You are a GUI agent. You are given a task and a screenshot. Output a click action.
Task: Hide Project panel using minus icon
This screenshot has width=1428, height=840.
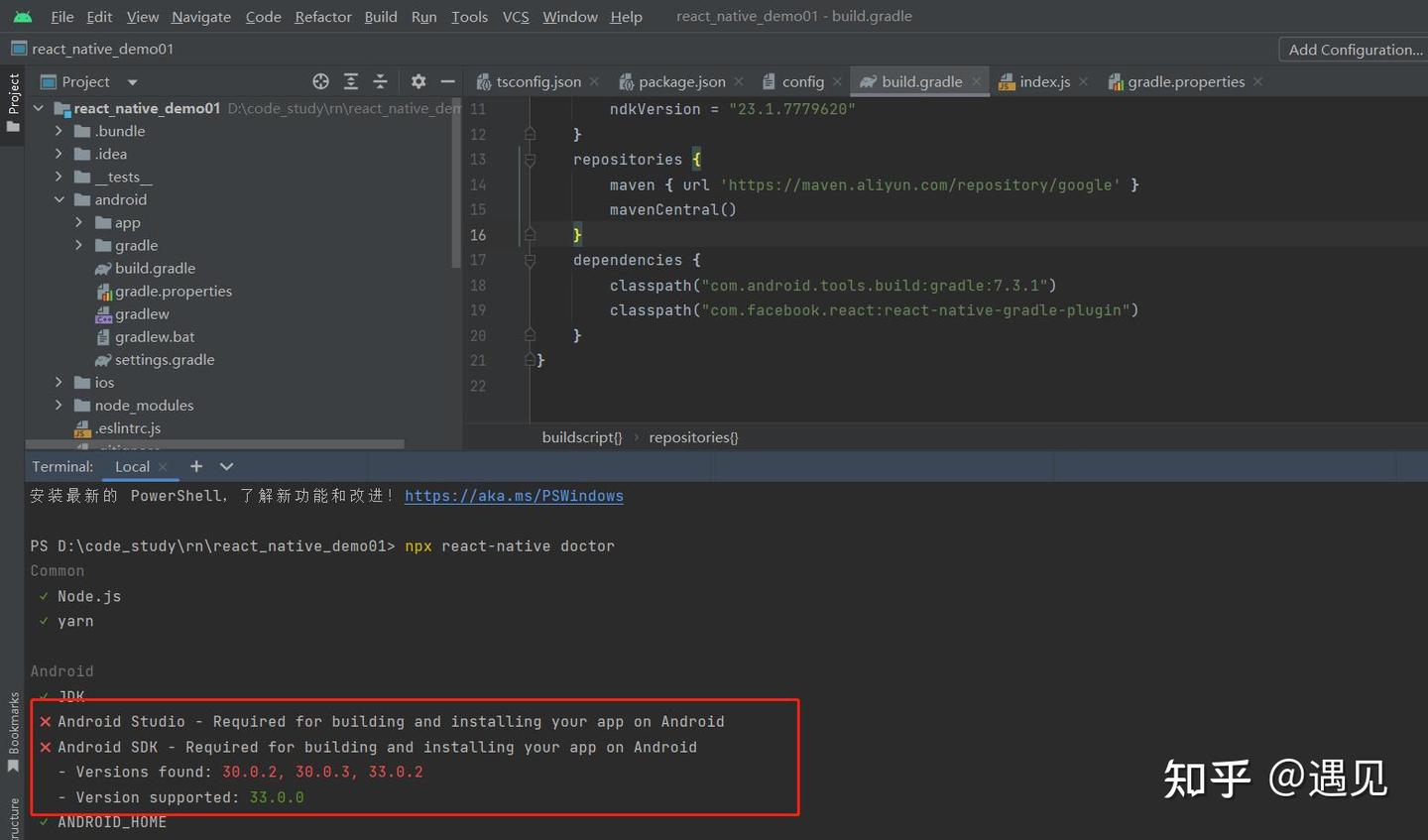(445, 81)
